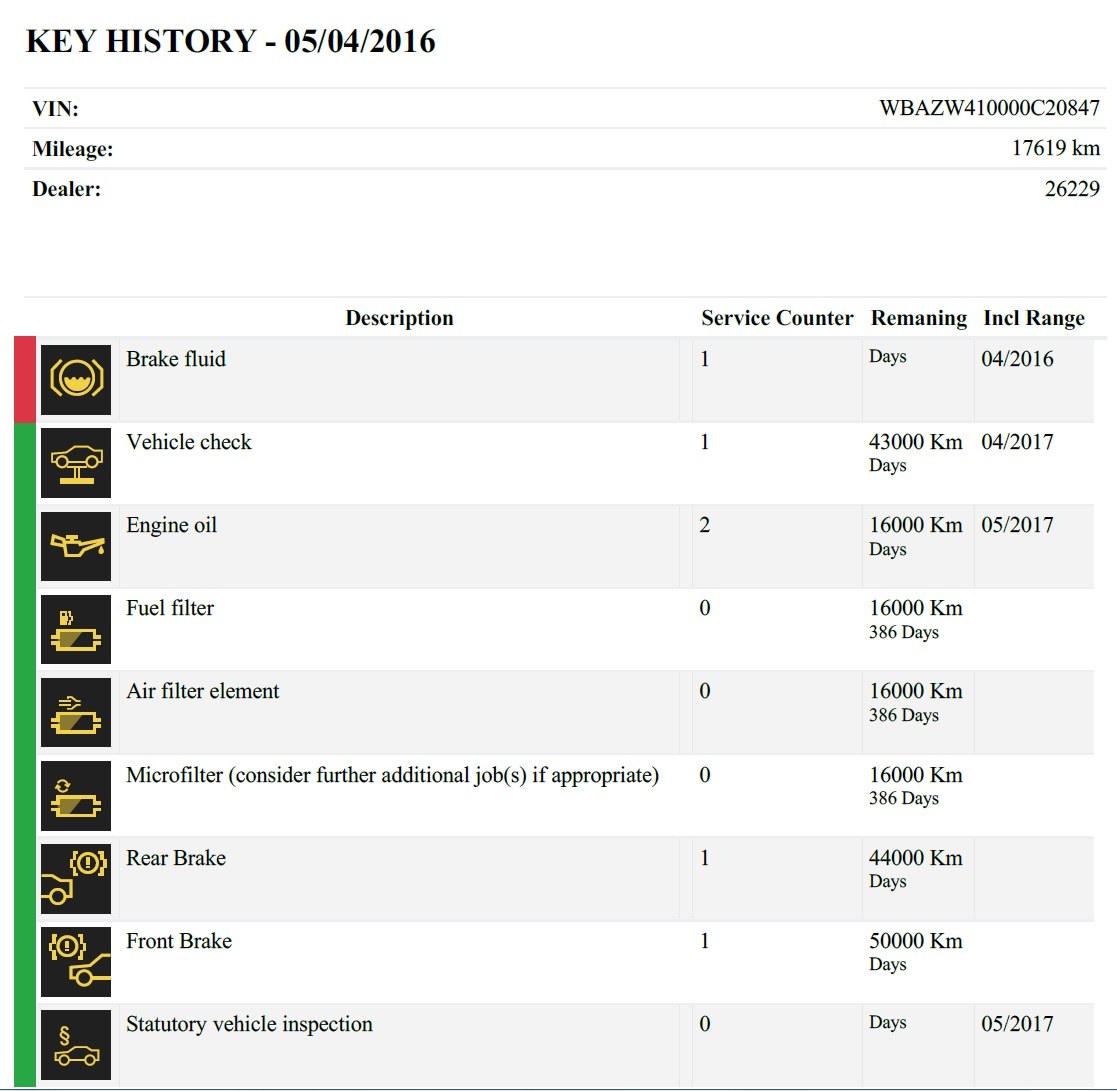The width and height of the screenshot is (1117, 1091).
Task: Click the Rear Brake icon
Action: pos(76,878)
